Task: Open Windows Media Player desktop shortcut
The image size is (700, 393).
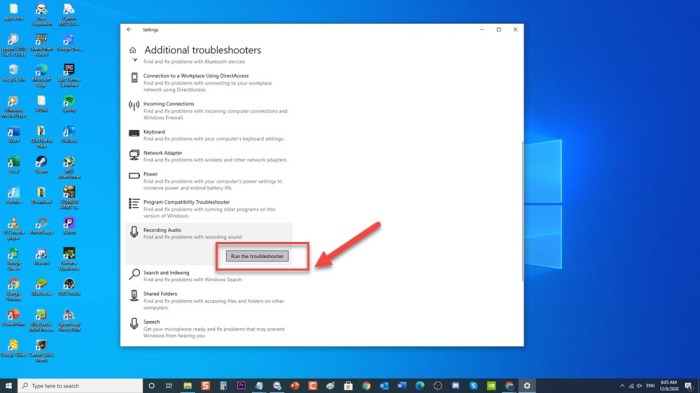Action: [13, 106]
